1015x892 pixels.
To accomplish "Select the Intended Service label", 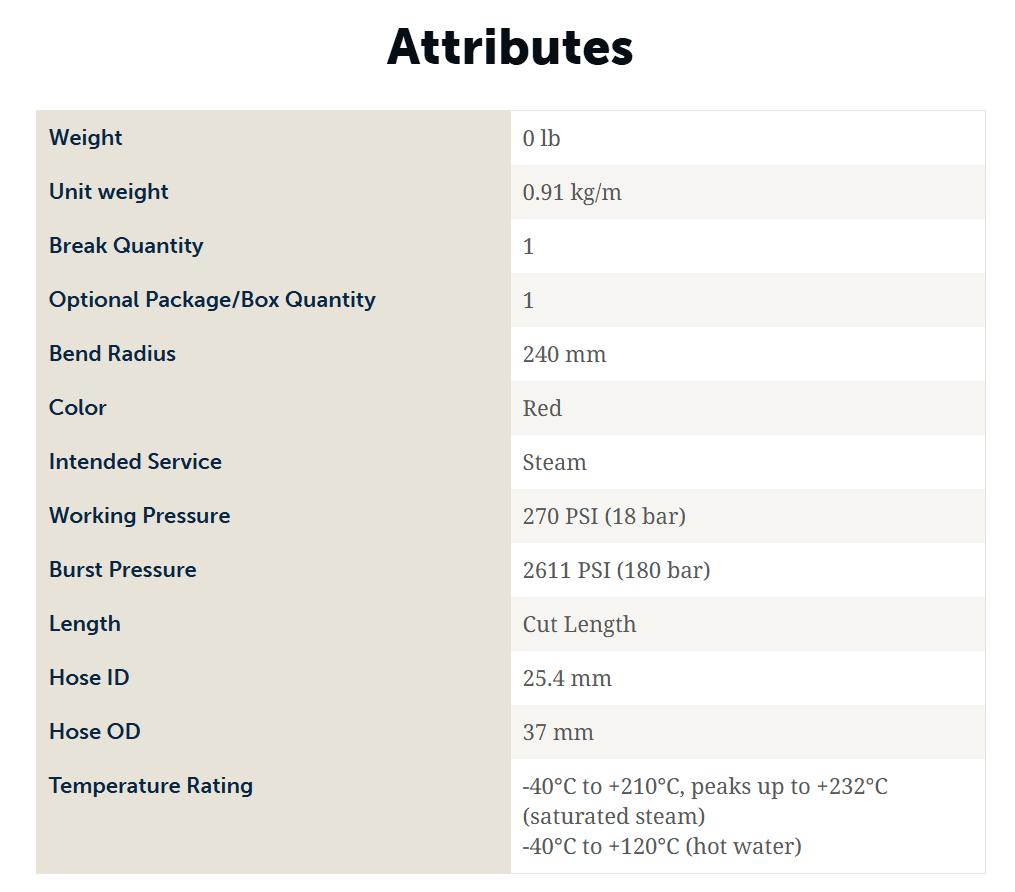I will [x=135, y=462].
